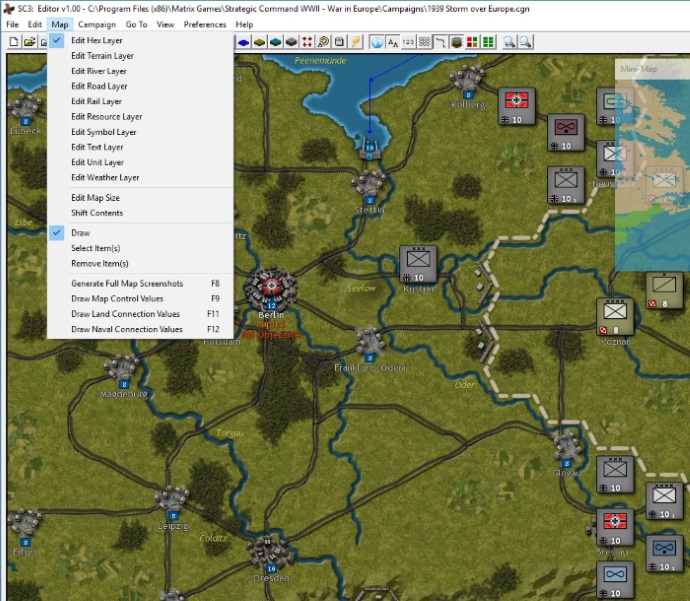Viewport: 690px width, 601px height.
Task: Click the Dresden city on the map
Action: click(x=269, y=554)
